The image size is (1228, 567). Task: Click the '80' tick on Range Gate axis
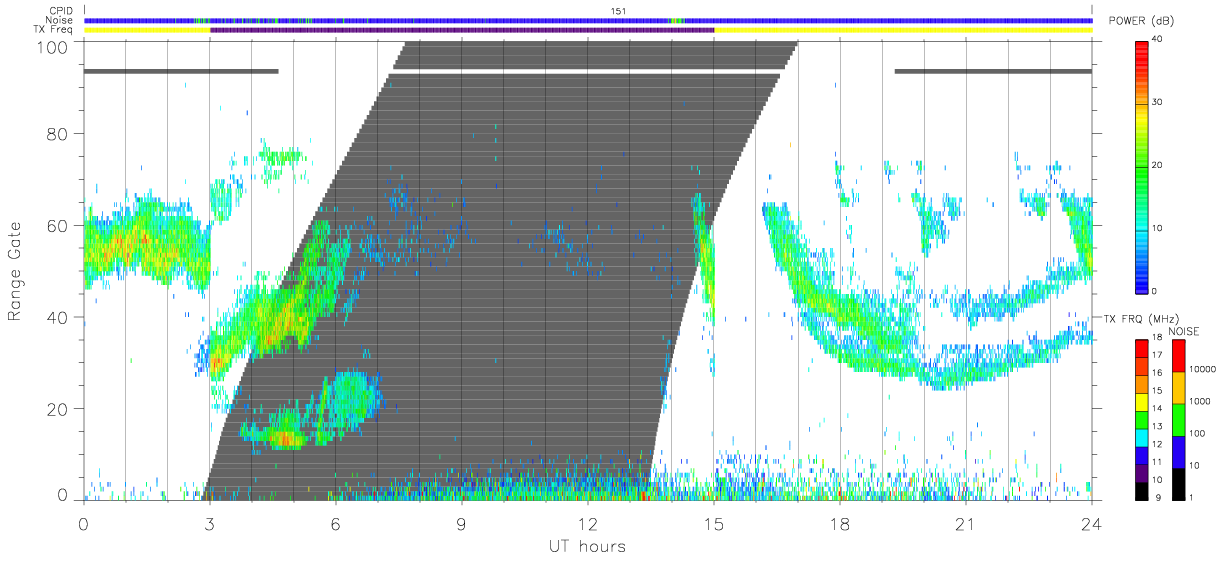58,134
